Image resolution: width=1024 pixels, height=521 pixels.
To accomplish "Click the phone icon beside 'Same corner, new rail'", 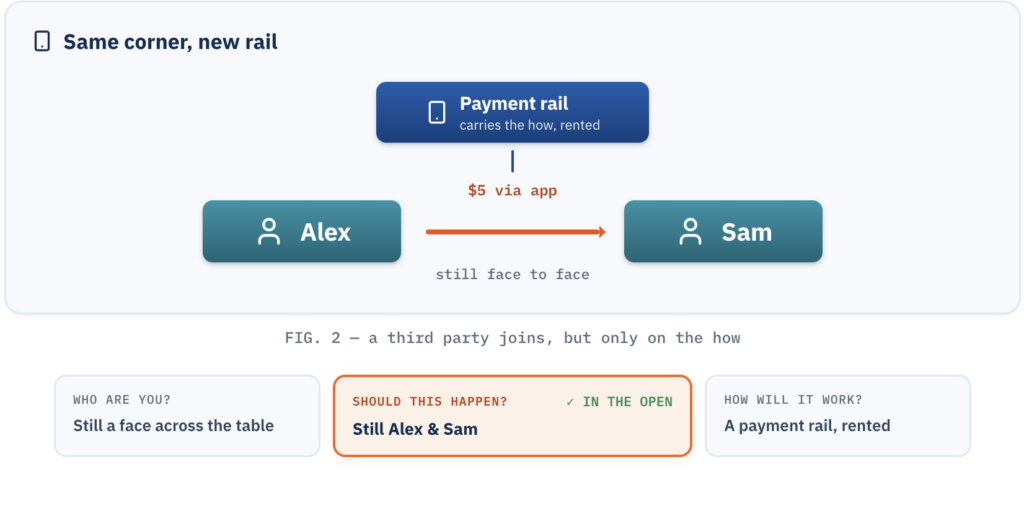I will [x=42, y=42].
